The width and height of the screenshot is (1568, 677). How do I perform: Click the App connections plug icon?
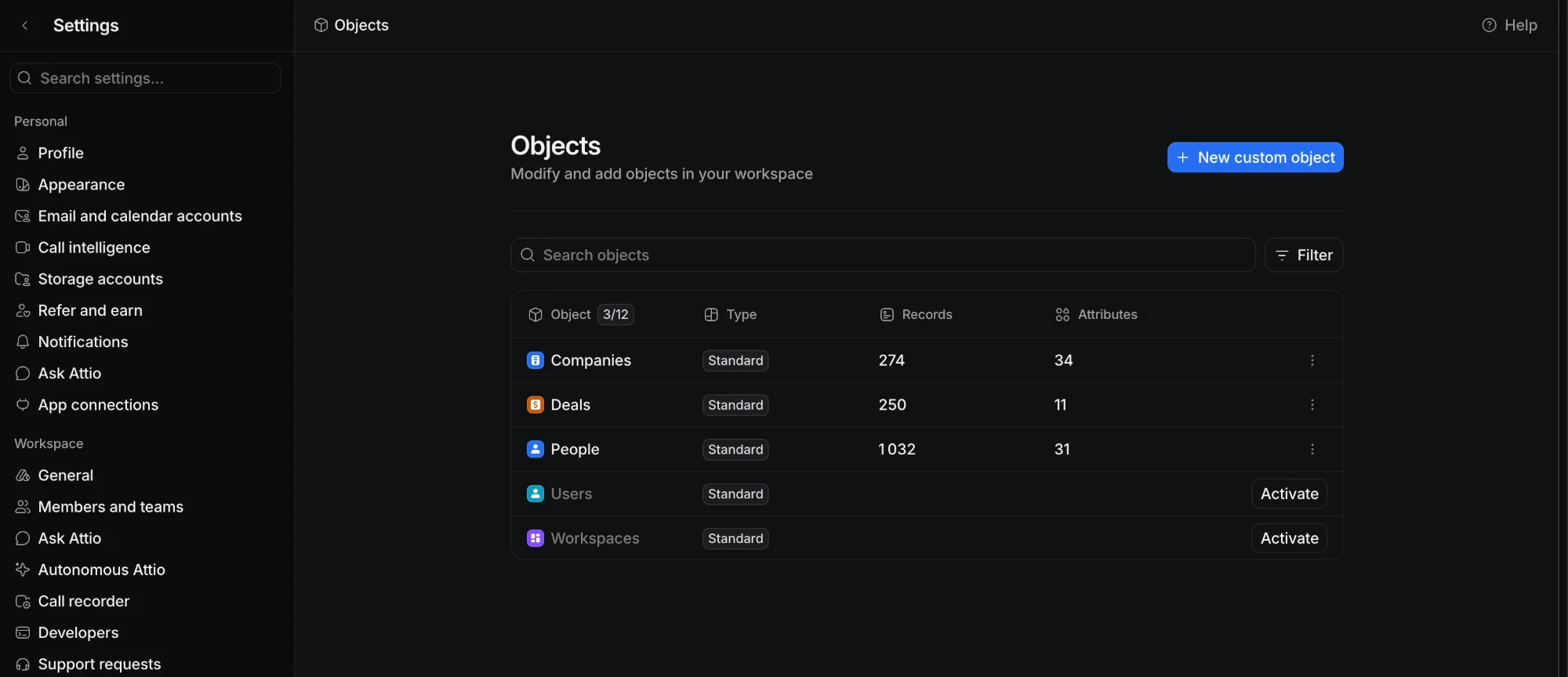point(23,404)
